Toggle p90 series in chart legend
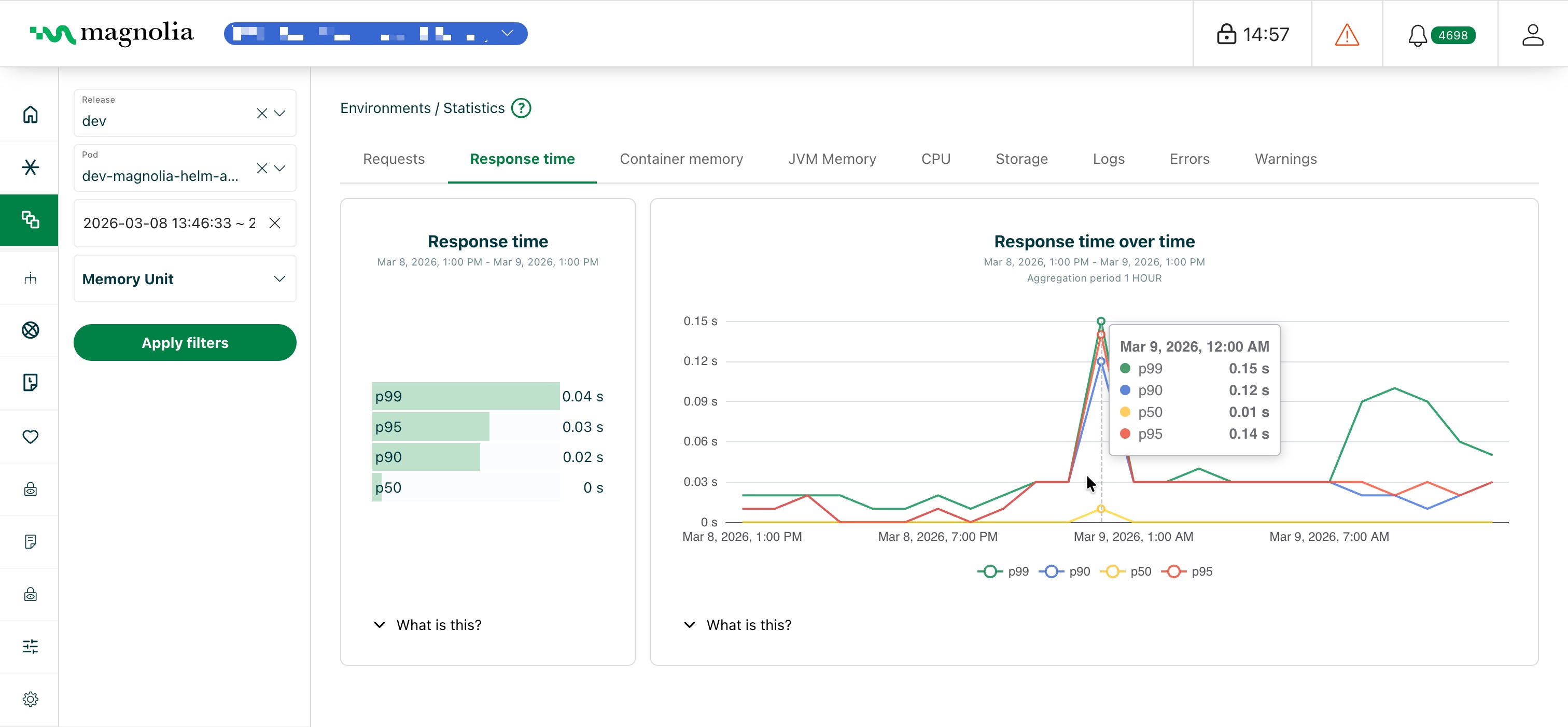Image resolution: width=1568 pixels, height=727 pixels. (1065, 571)
